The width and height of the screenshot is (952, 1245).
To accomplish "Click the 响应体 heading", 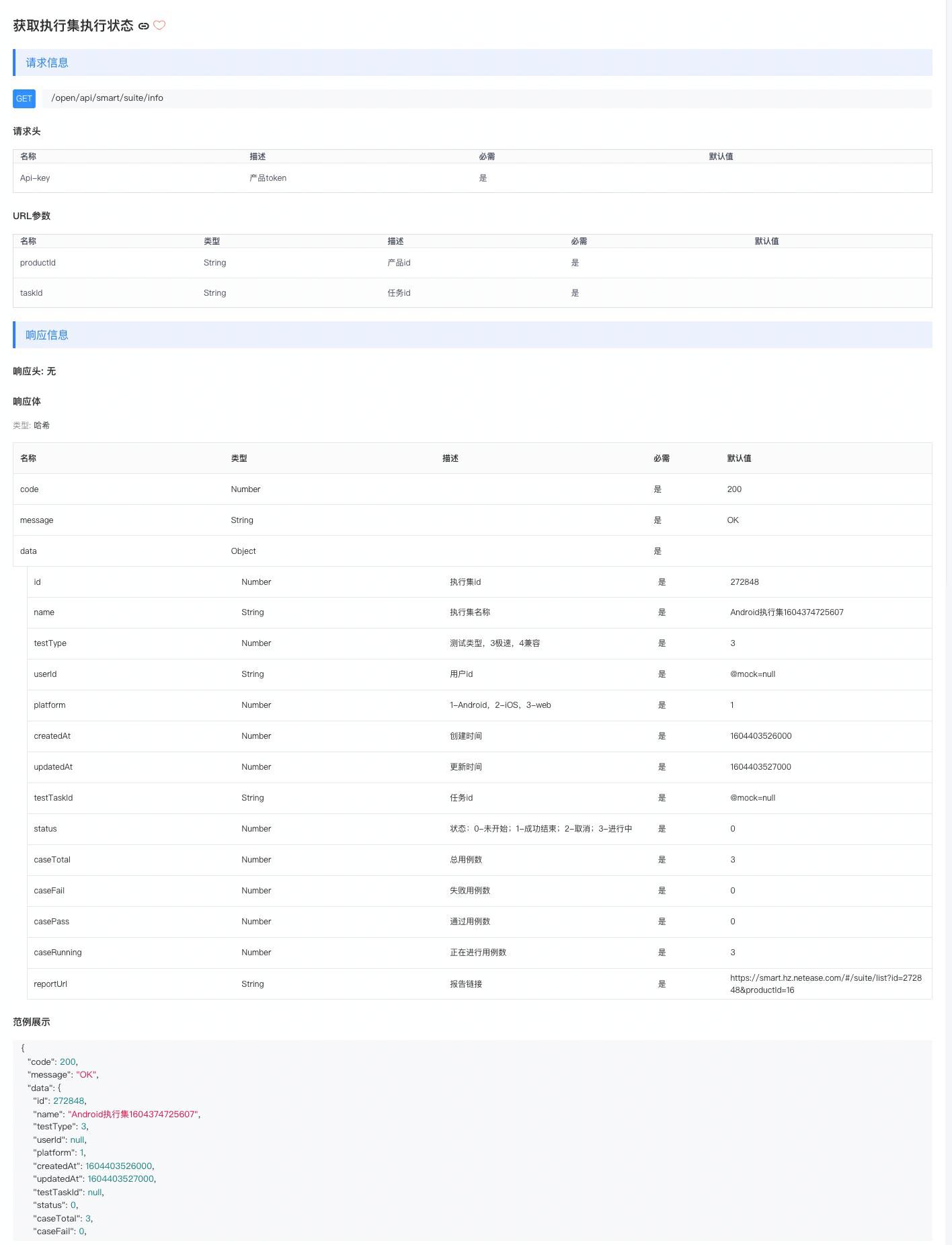I will coord(27,401).
